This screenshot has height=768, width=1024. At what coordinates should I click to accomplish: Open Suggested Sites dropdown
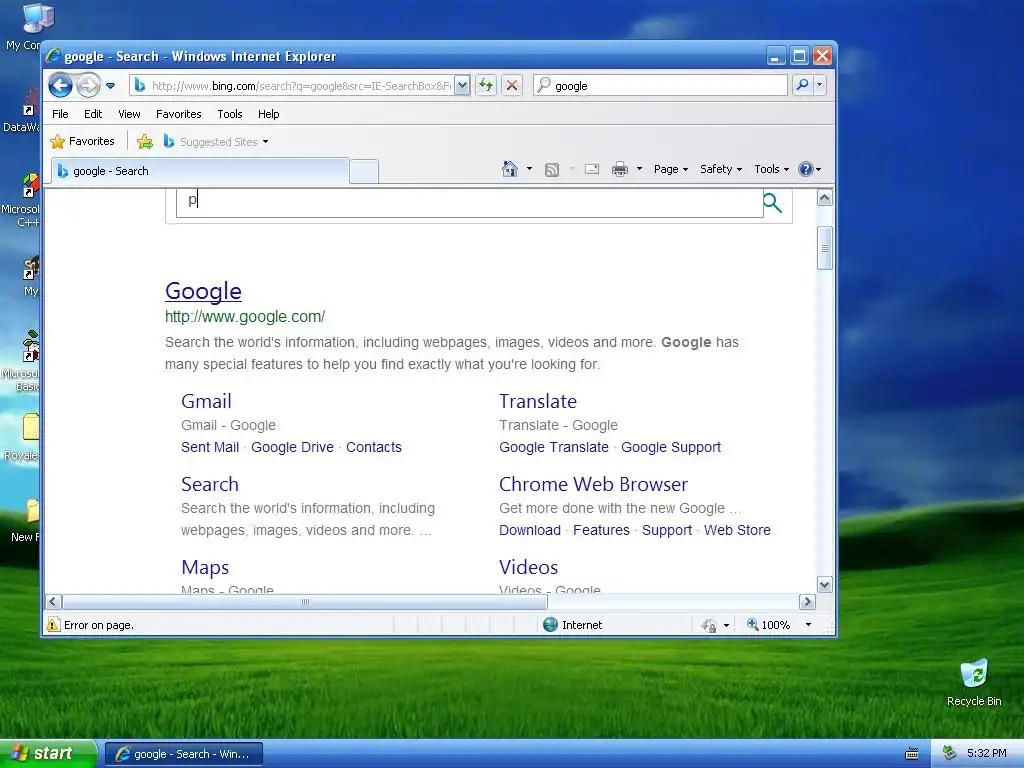pyautogui.click(x=216, y=142)
